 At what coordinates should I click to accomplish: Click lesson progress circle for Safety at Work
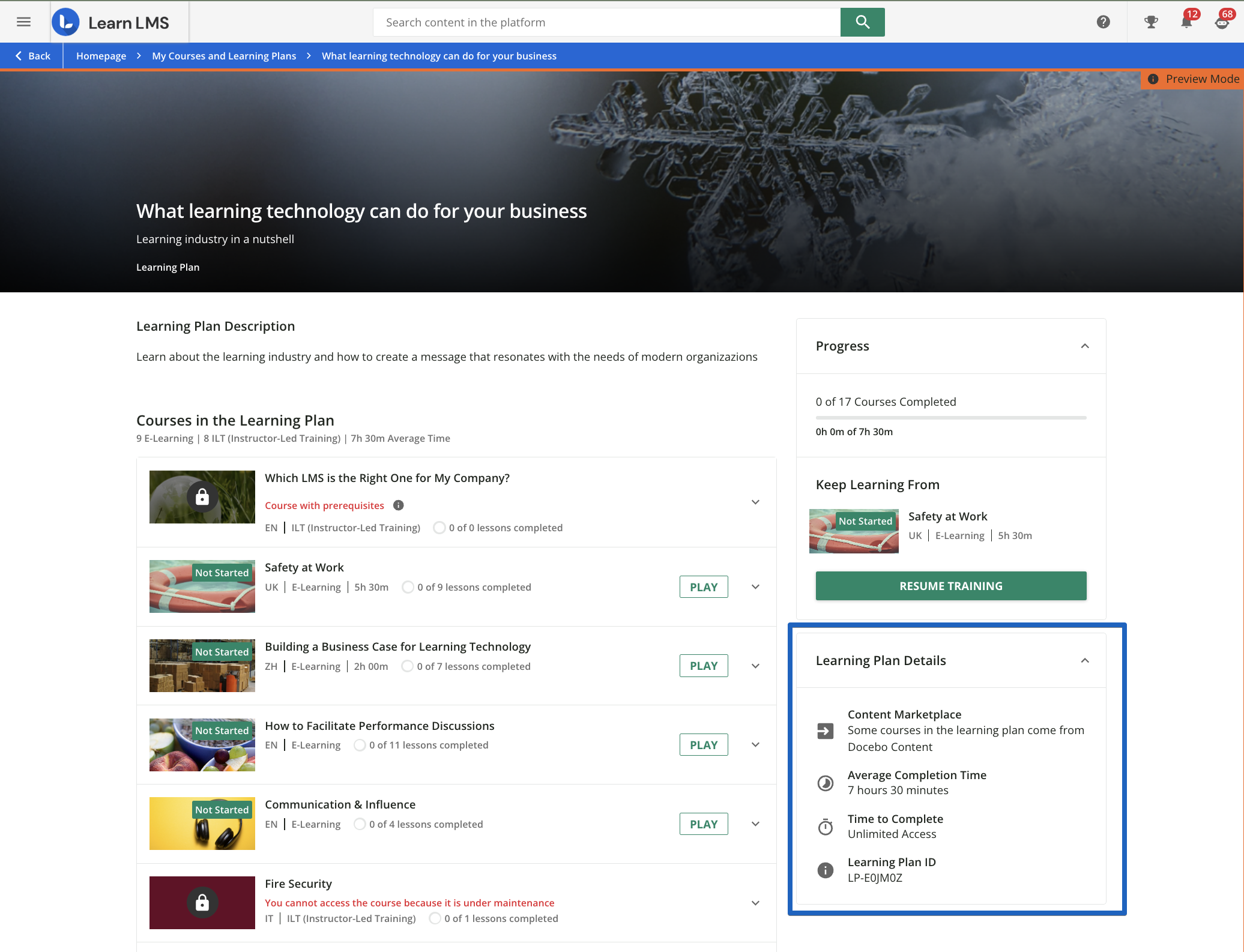408,587
